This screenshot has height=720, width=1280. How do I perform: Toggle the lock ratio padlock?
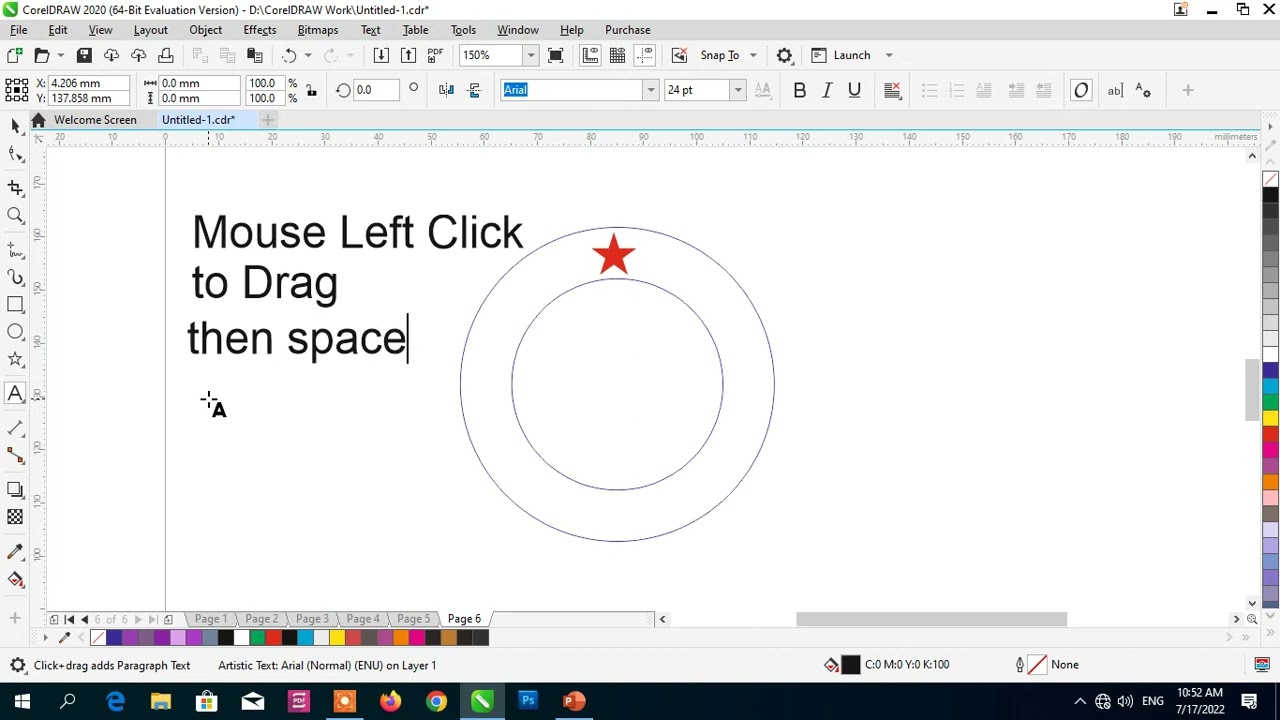(x=311, y=90)
